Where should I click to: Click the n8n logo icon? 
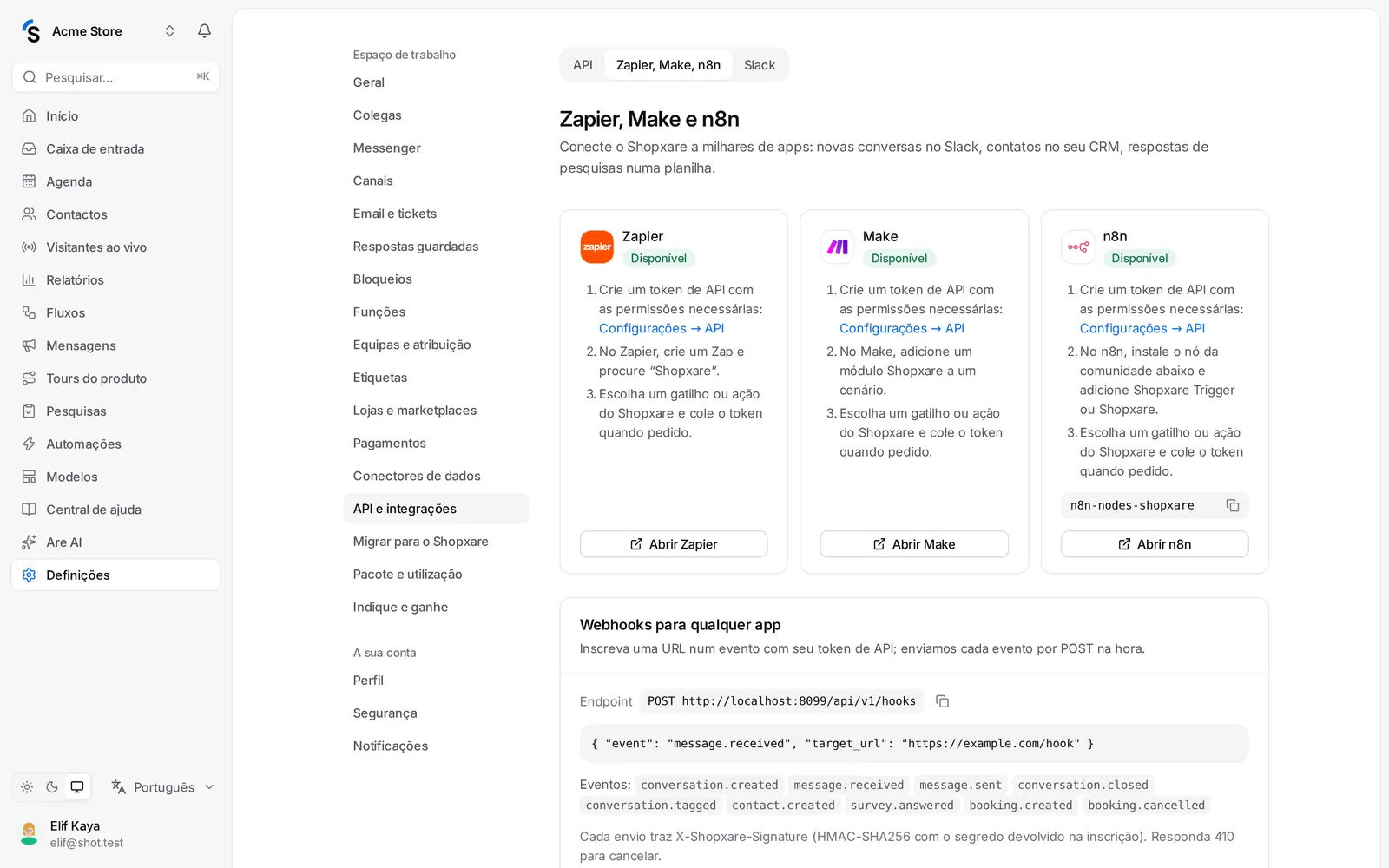pyautogui.click(x=1077, y=247)
